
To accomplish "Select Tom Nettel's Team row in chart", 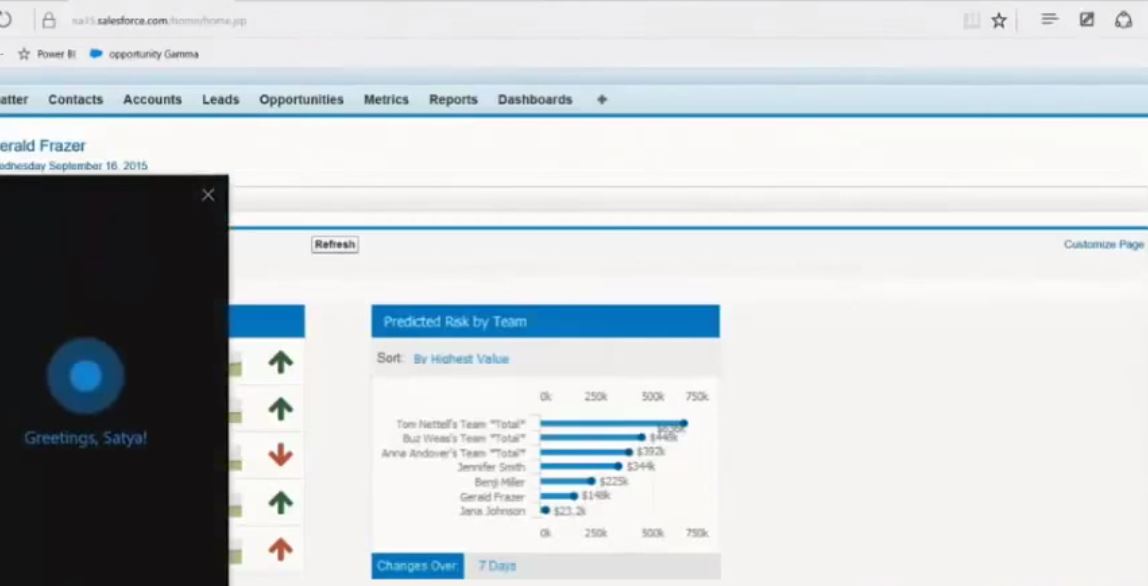I will pos(461,424).
